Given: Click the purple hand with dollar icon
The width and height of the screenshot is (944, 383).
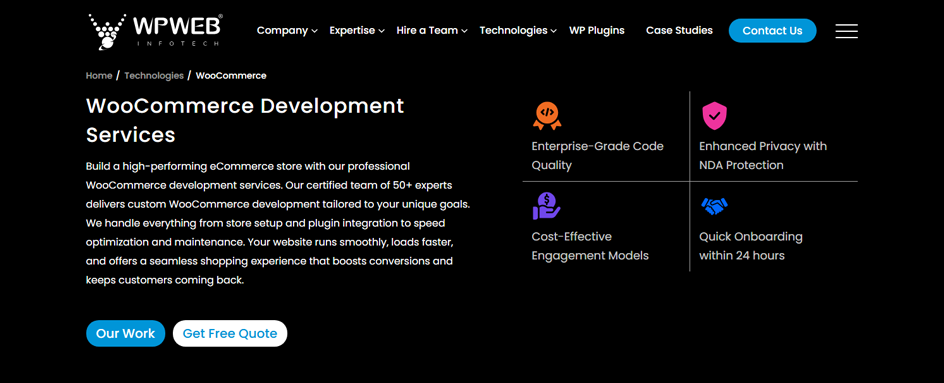Looking at the screenshot, I should 546,206.
